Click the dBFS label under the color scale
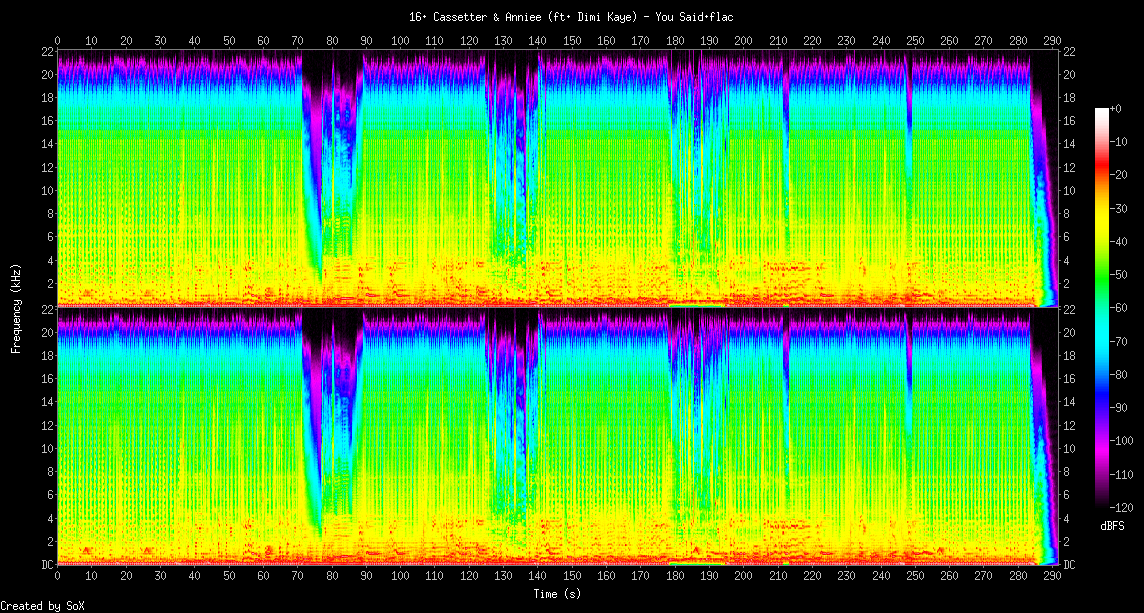1144x613 pixels. [x=1114, y=525]
